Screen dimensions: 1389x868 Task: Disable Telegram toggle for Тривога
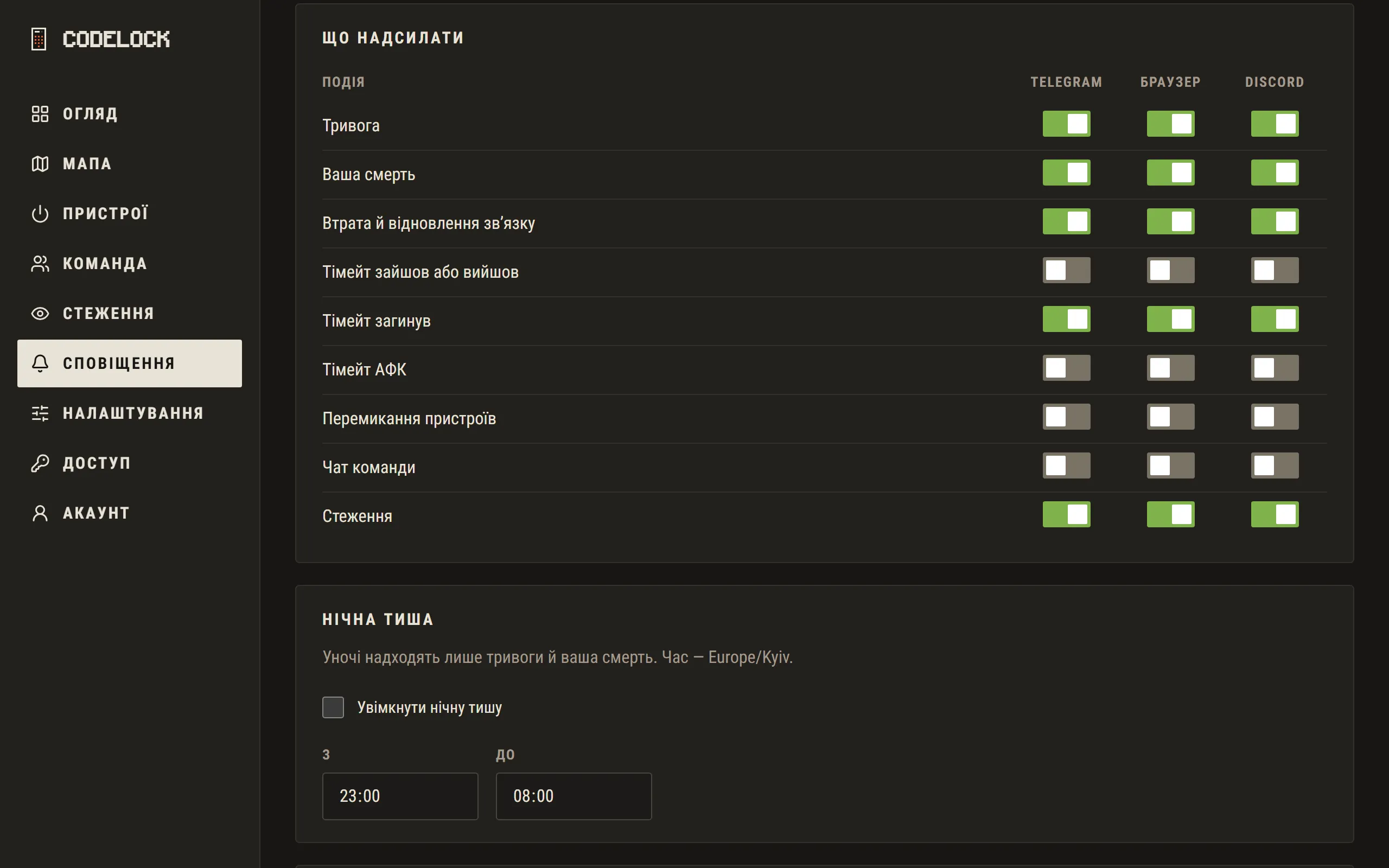pyautogui.click(x=1066, y=124)
